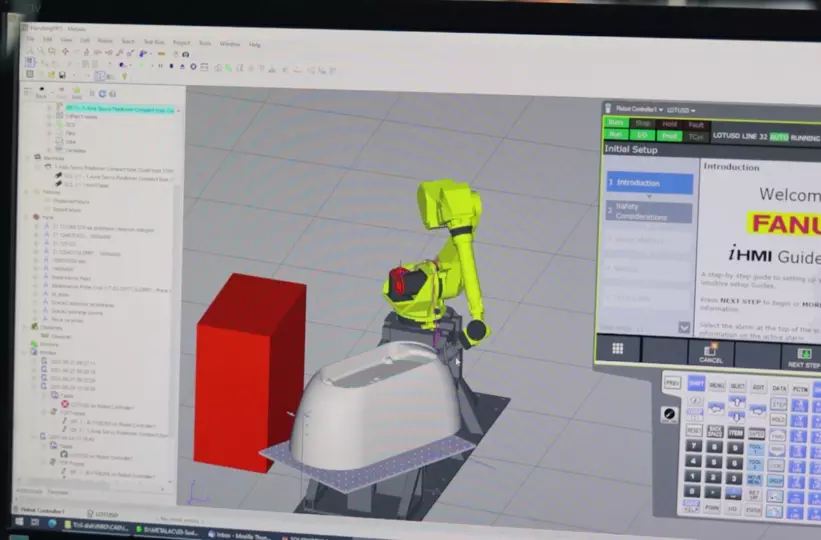Open the Robot menu in the menu bar
The width and height of the screenshot is (821, 540).
click(x=104, y=42)
